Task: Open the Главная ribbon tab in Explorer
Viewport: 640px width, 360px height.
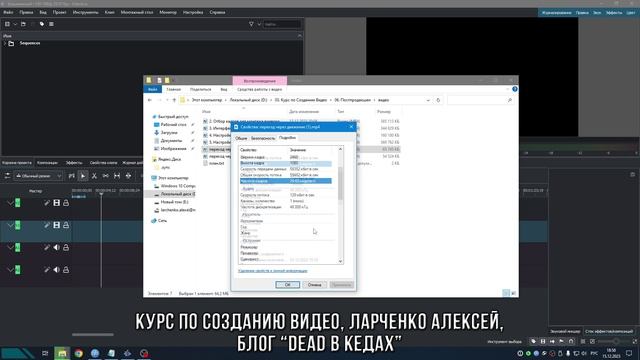Action: (x=173, y=89)
